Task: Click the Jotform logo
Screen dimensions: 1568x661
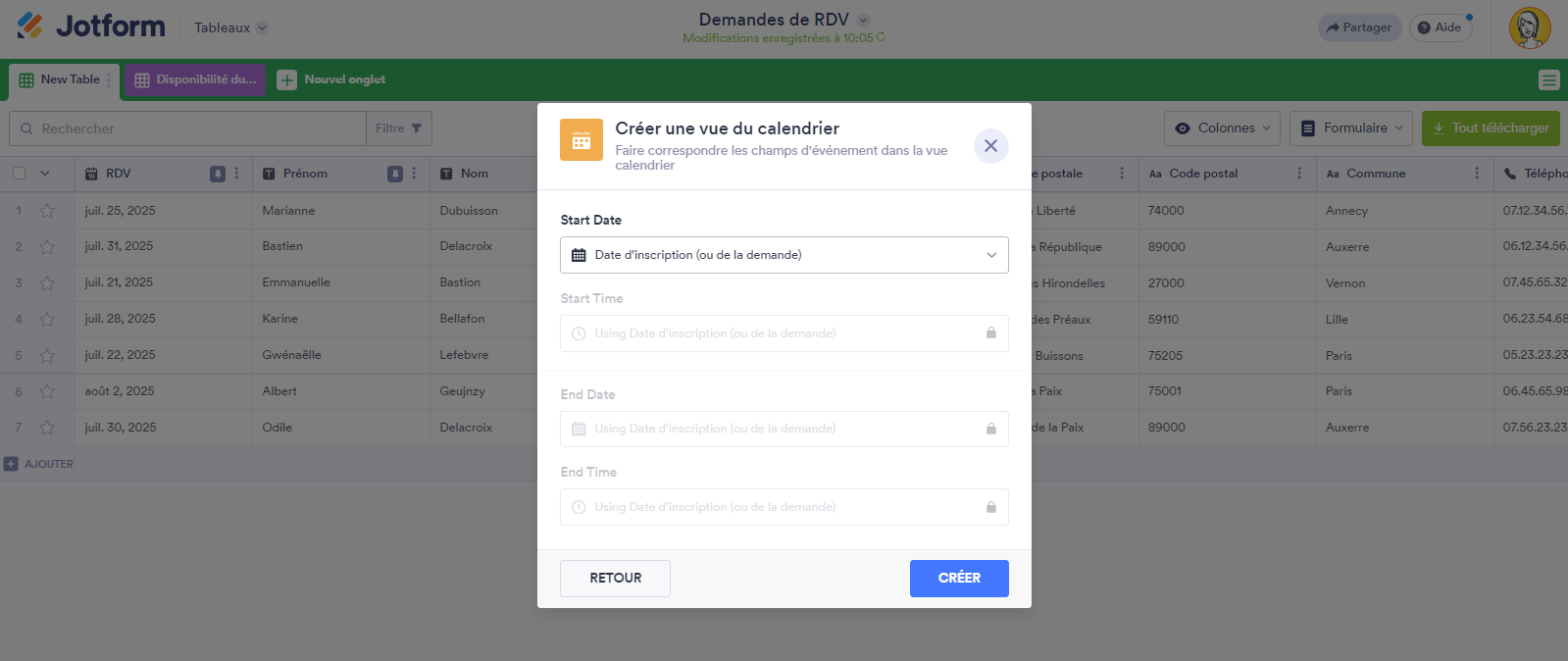Action: pyautogui.click(x=91, y=26)
